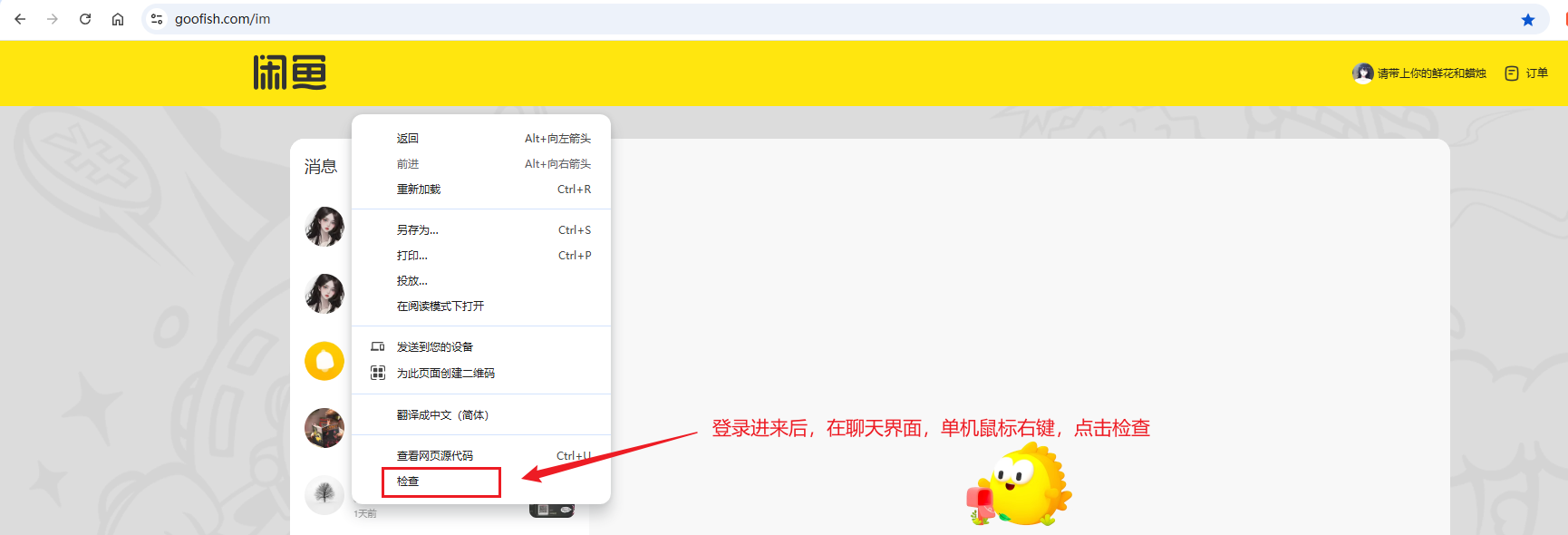This screenshot has height=535, width=1568.
Task: Open the user profile 请带上你的鲜花和蜡烛
Action: click(1419, 73)
